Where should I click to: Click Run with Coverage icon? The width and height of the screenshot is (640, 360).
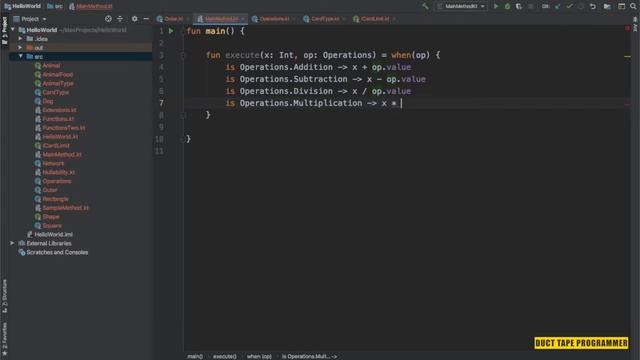519,6
